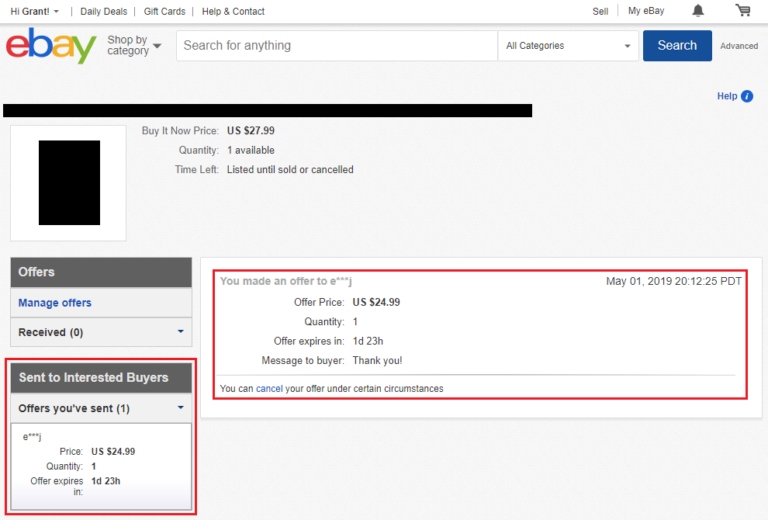This screenshot has height=520, width=768.
Task: Focus the Search for anything field
Action: (336, 46)
